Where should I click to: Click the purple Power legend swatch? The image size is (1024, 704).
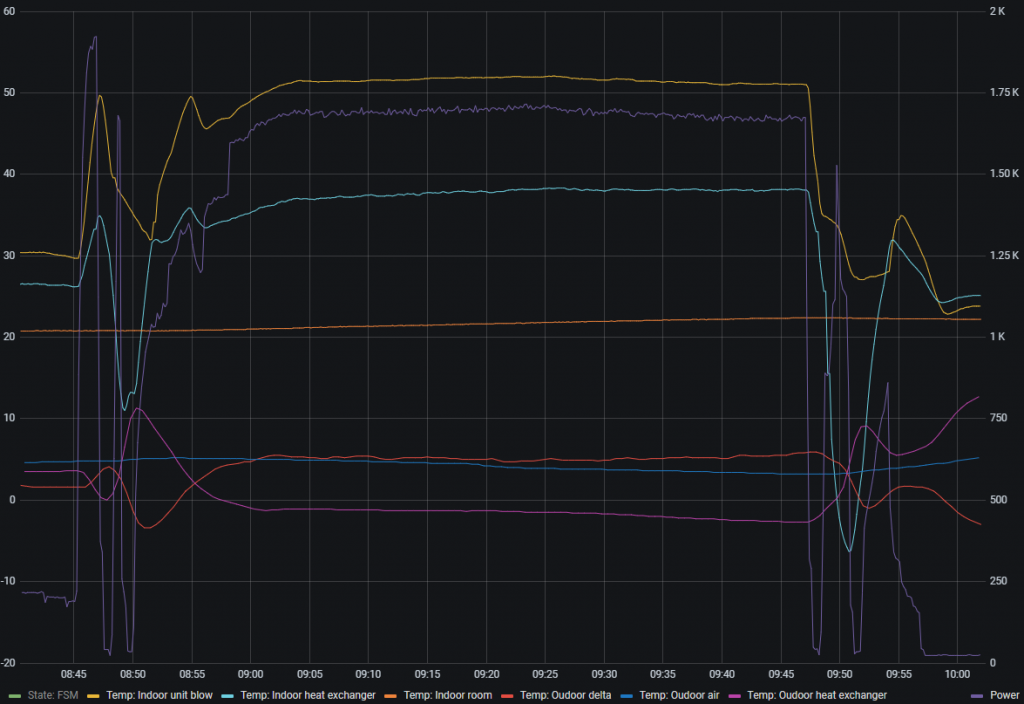click(976, 695)
